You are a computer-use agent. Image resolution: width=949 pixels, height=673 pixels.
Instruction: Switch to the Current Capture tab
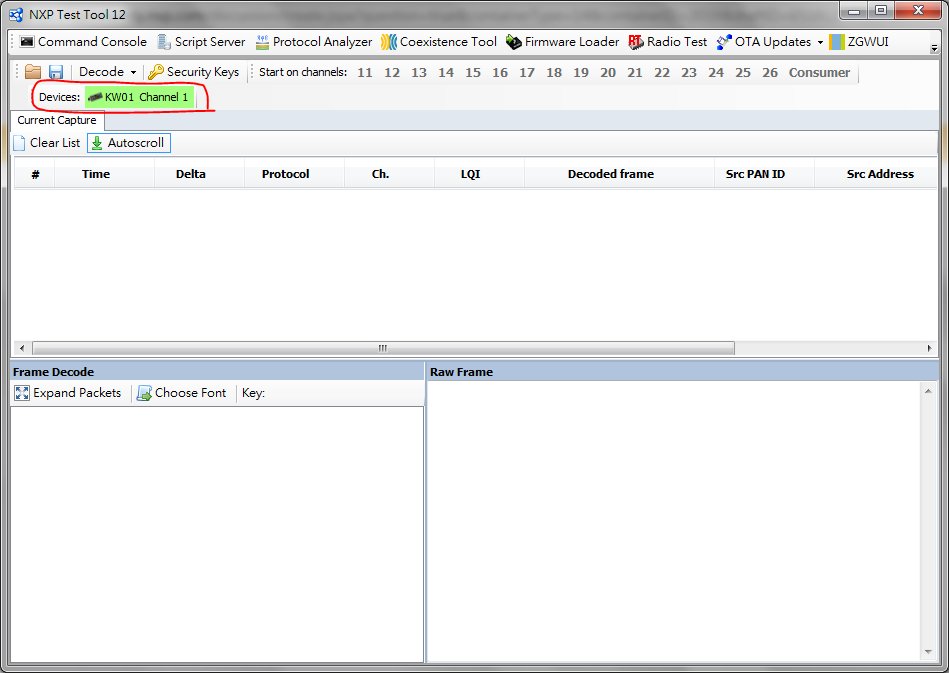tap(57, 120)
